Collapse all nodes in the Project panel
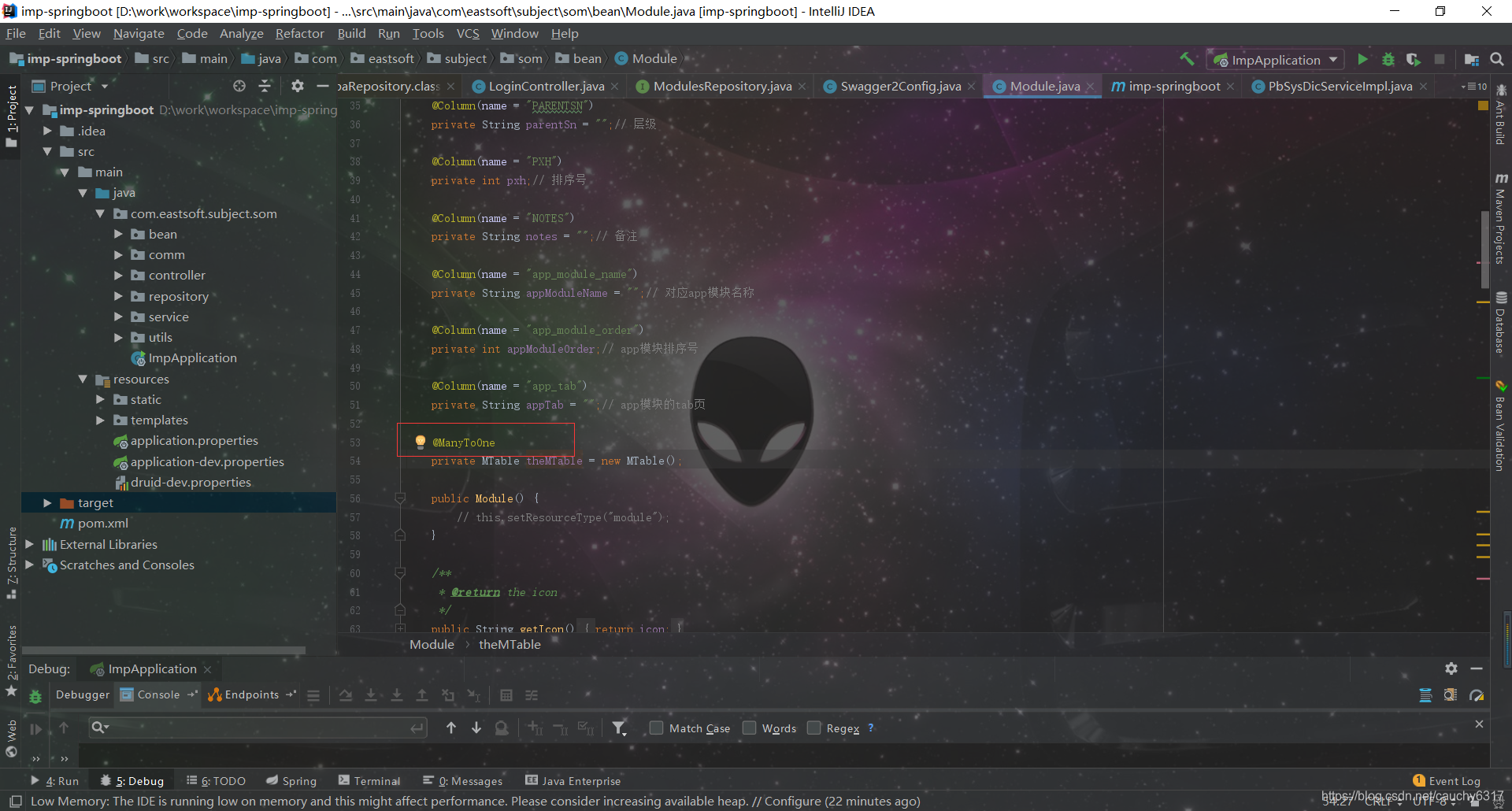1512x811 pixels. coord(265,86)
